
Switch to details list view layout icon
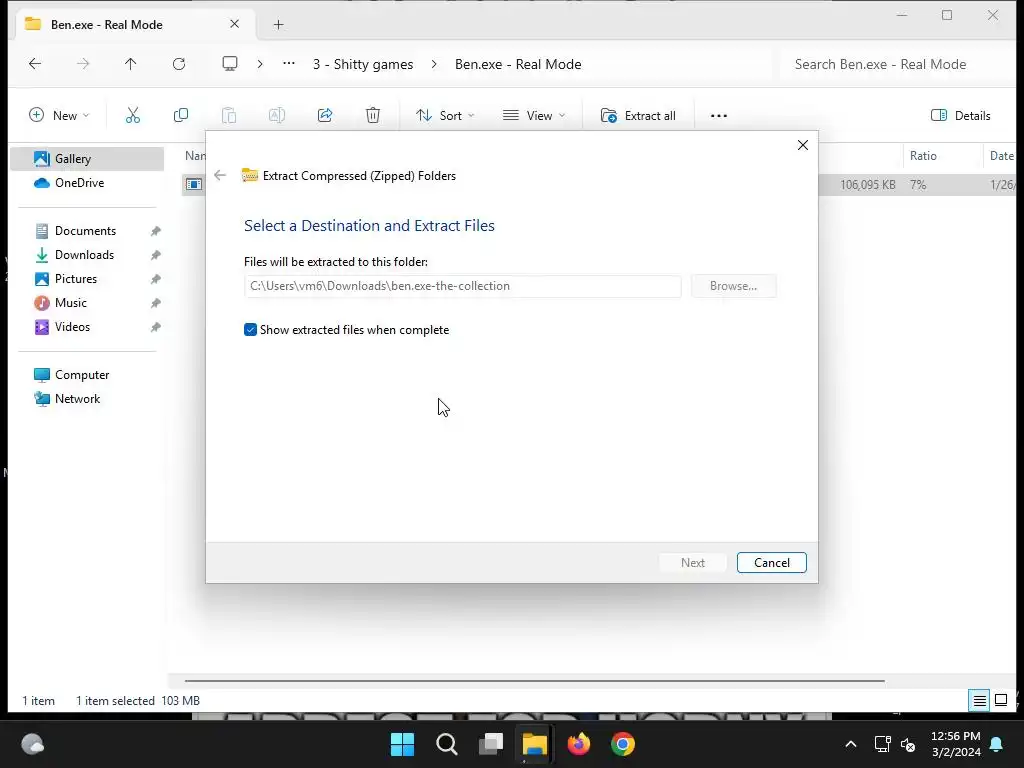[x=979, y=701]
